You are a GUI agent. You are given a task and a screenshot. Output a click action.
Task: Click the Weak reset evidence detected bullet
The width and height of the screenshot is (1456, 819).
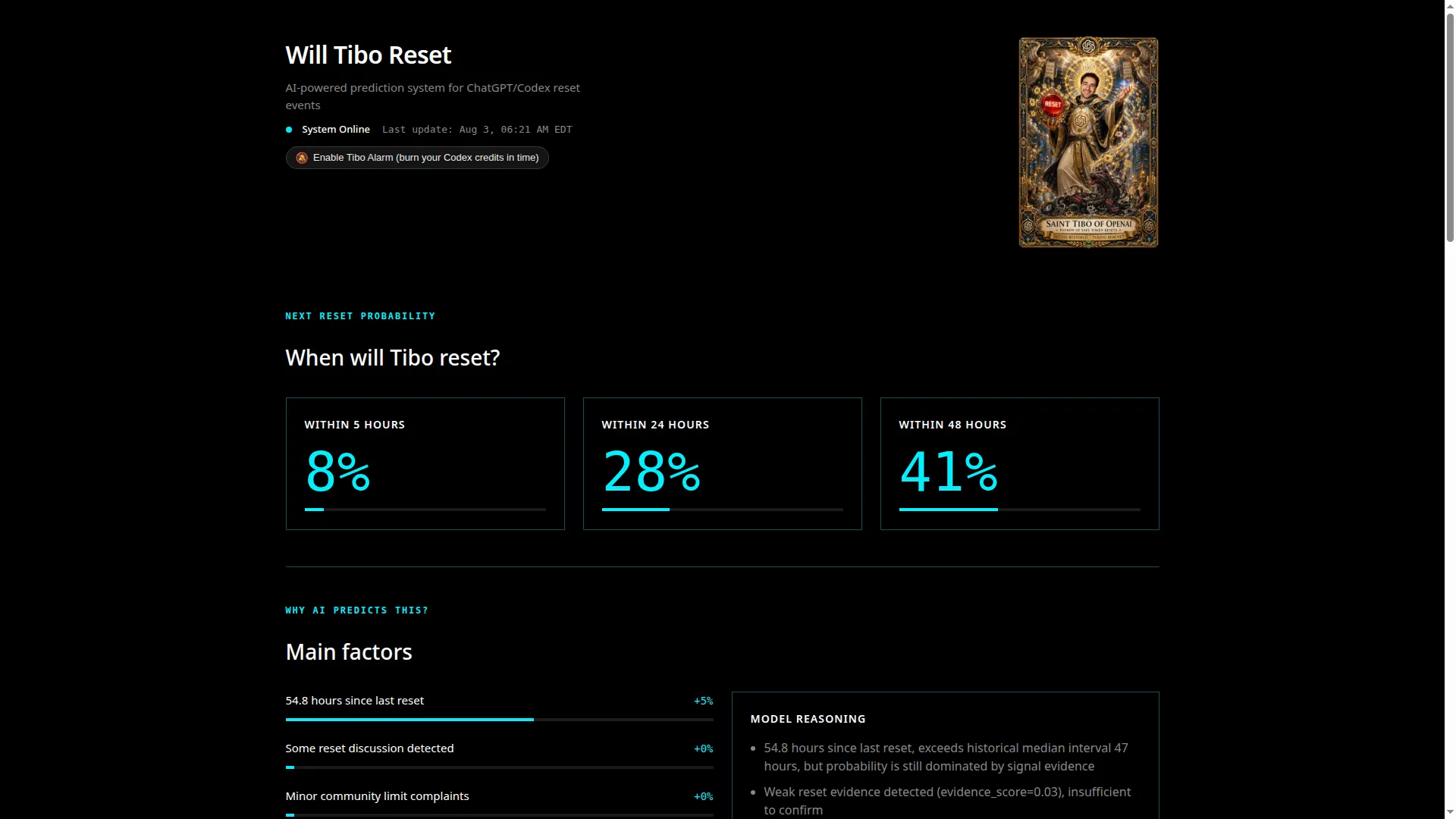point(947,801)
